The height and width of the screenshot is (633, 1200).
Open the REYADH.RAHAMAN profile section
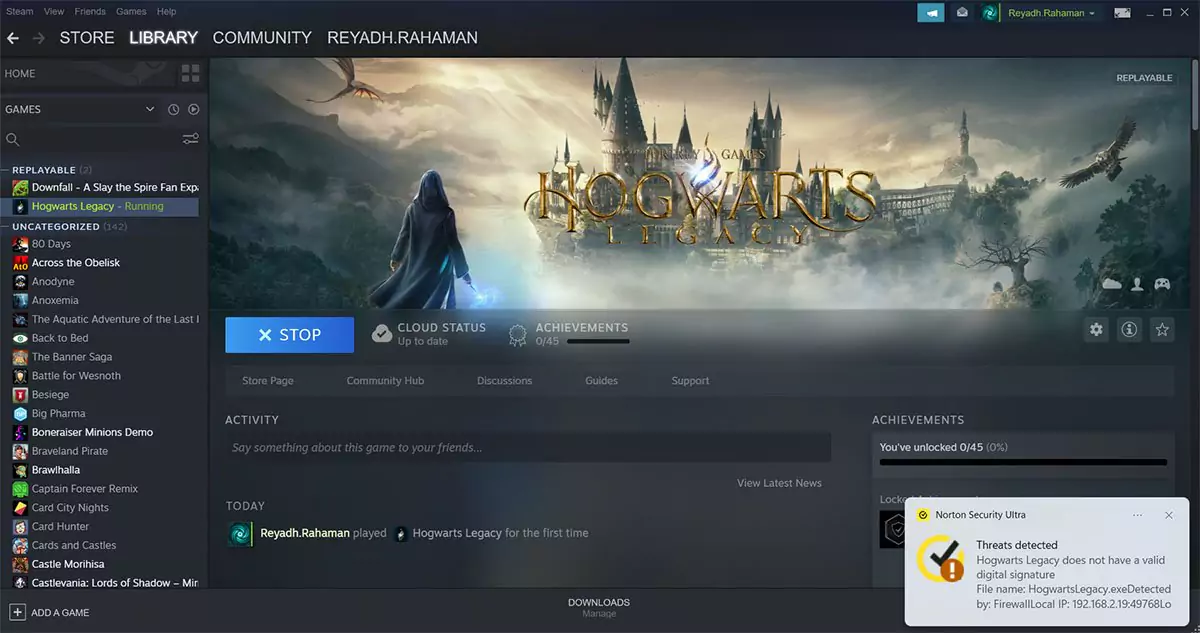point(402,38)
